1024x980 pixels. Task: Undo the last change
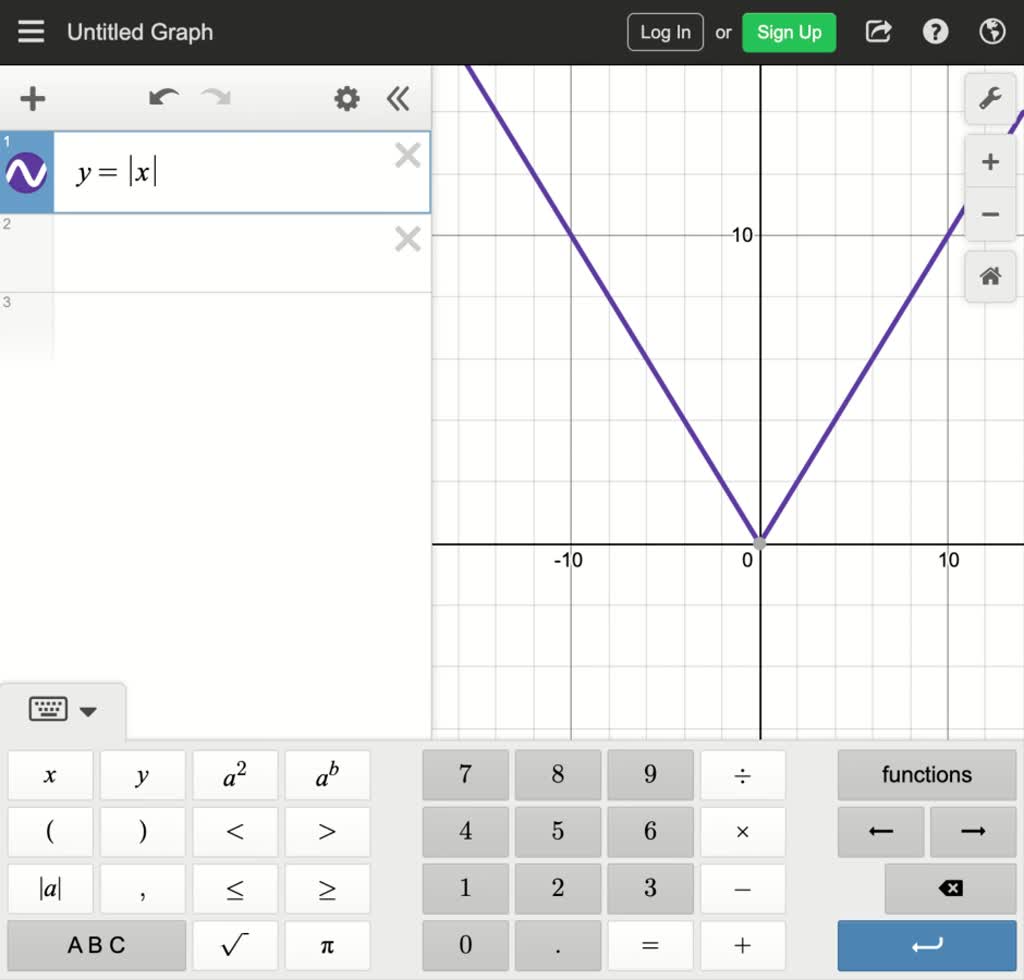point(163,99)
